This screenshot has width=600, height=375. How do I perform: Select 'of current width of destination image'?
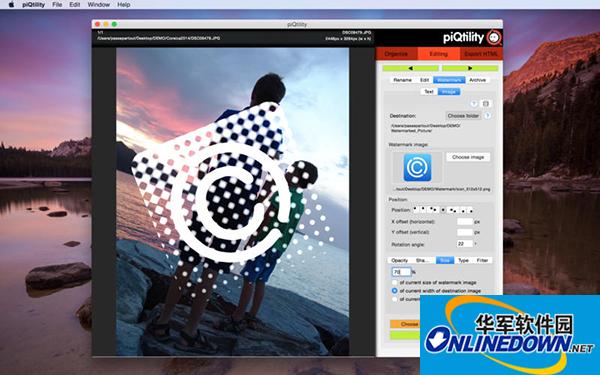[395, 291]
